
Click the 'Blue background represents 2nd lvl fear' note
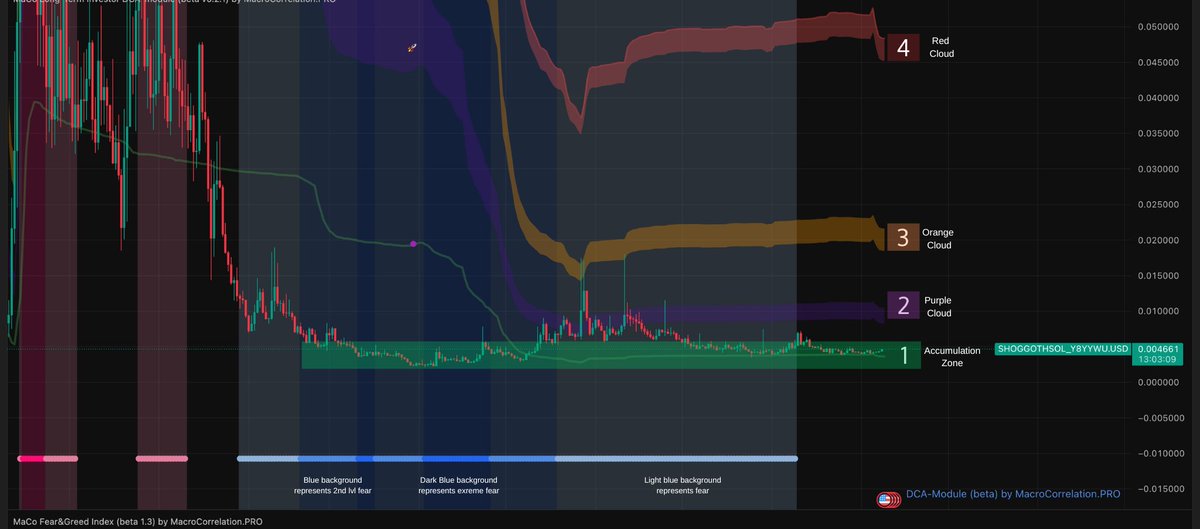pos(333,485)
